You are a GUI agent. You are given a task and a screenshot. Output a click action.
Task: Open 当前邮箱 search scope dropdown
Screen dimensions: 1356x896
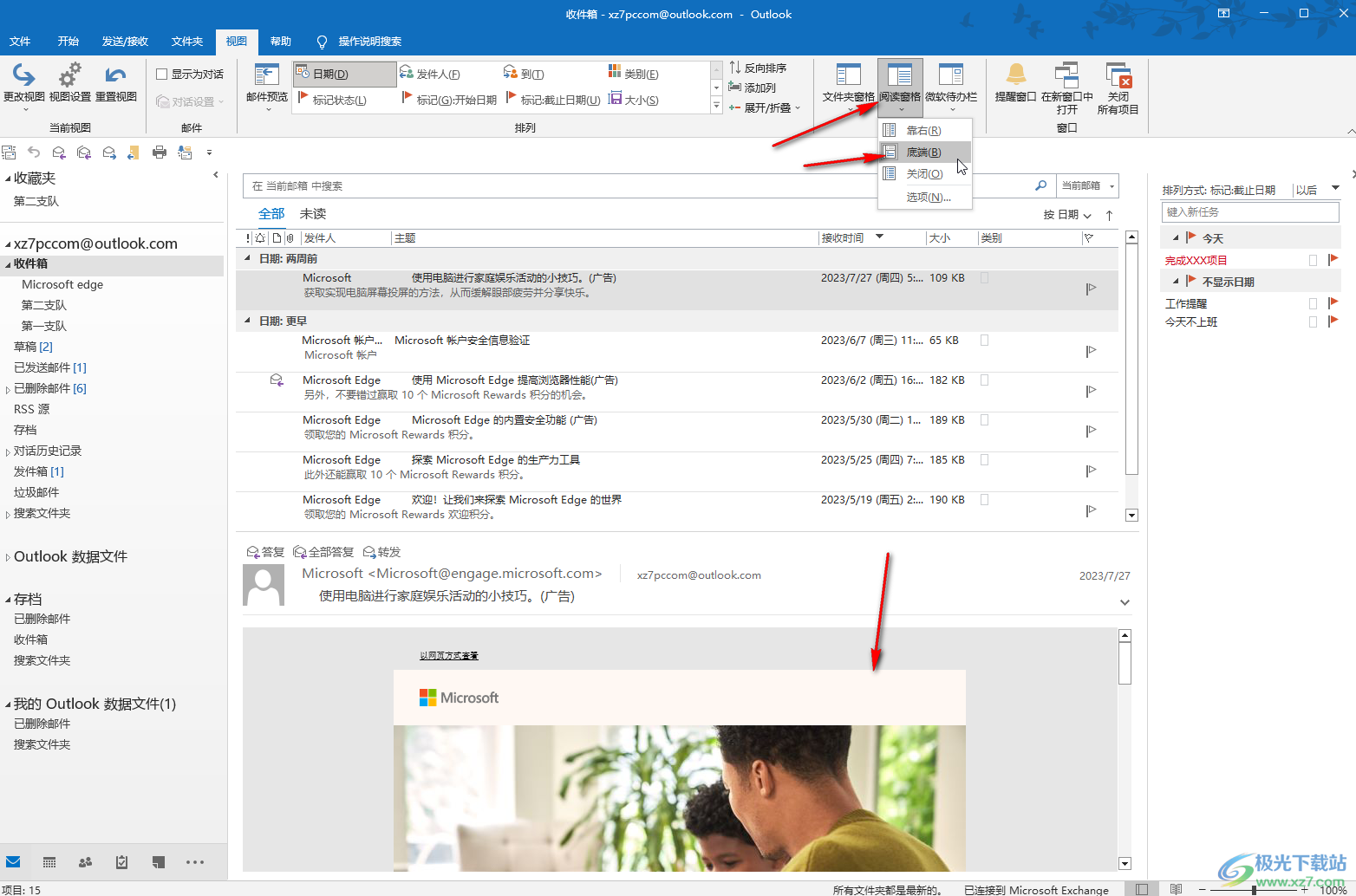tap(1088, 185)
